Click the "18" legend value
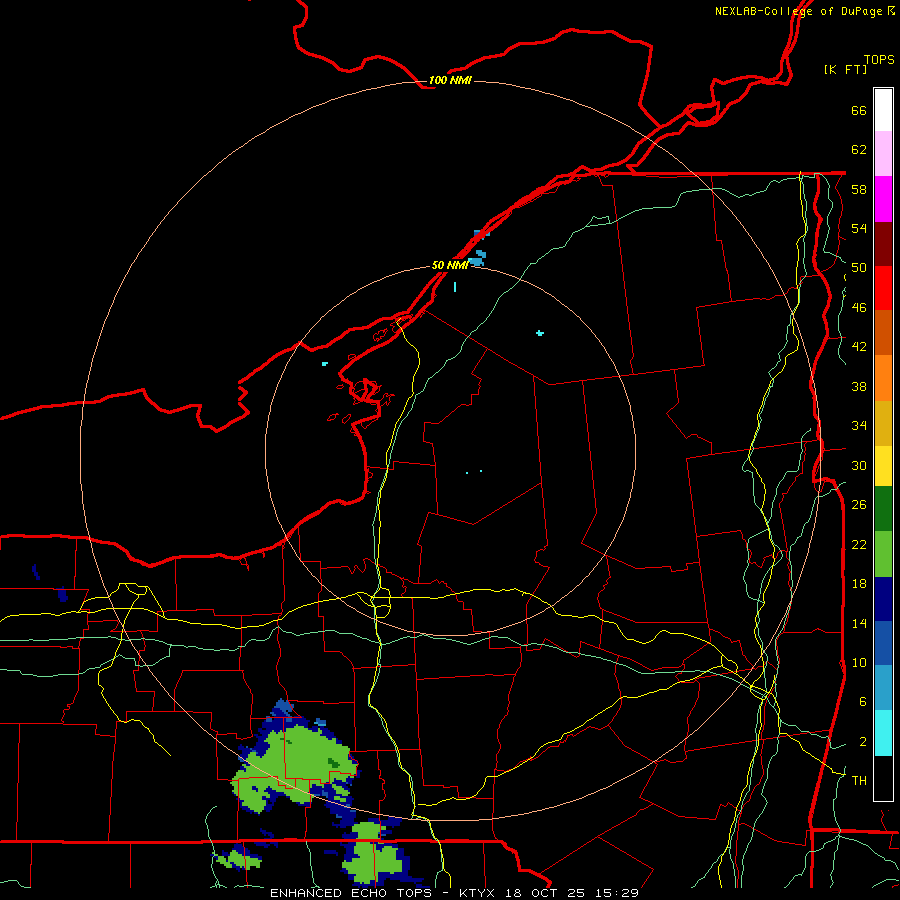The height and width of the screenshot is (900, 900). 859,584
